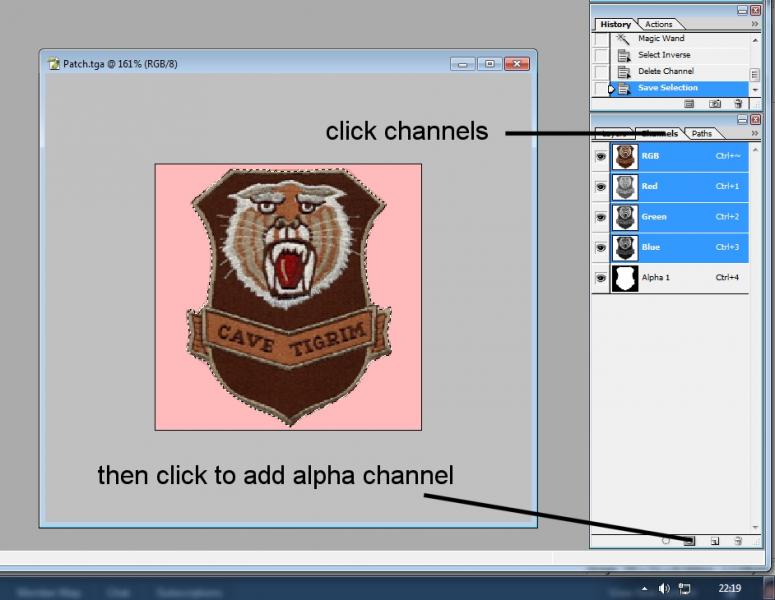Collapse the History panel group
Image resolution: width=775 pixels, height=600 pixels.
click(x=742, y=10)
